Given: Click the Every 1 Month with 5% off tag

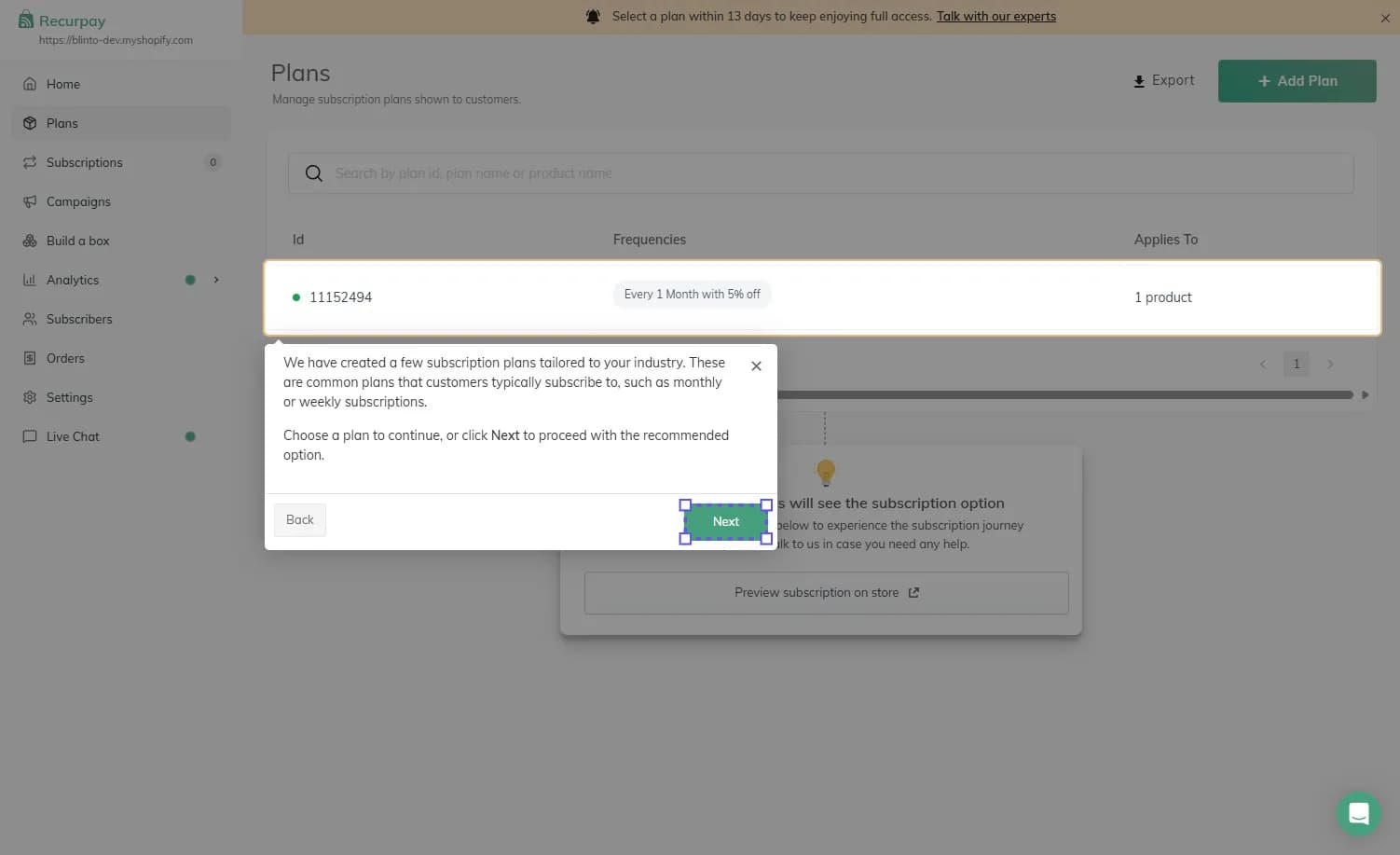Looking at the screenshot, I should pyautogui.click(x=692, y=295).
